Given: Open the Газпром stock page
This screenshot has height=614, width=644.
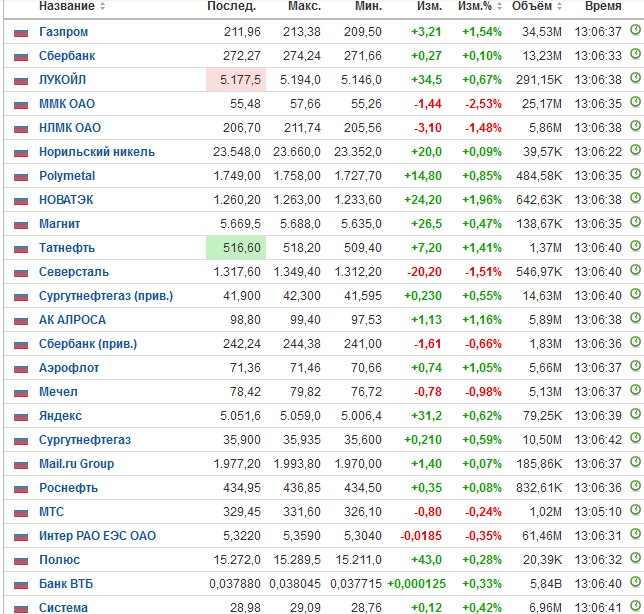Looking at the screenshot, I should (x=63, y=32).
